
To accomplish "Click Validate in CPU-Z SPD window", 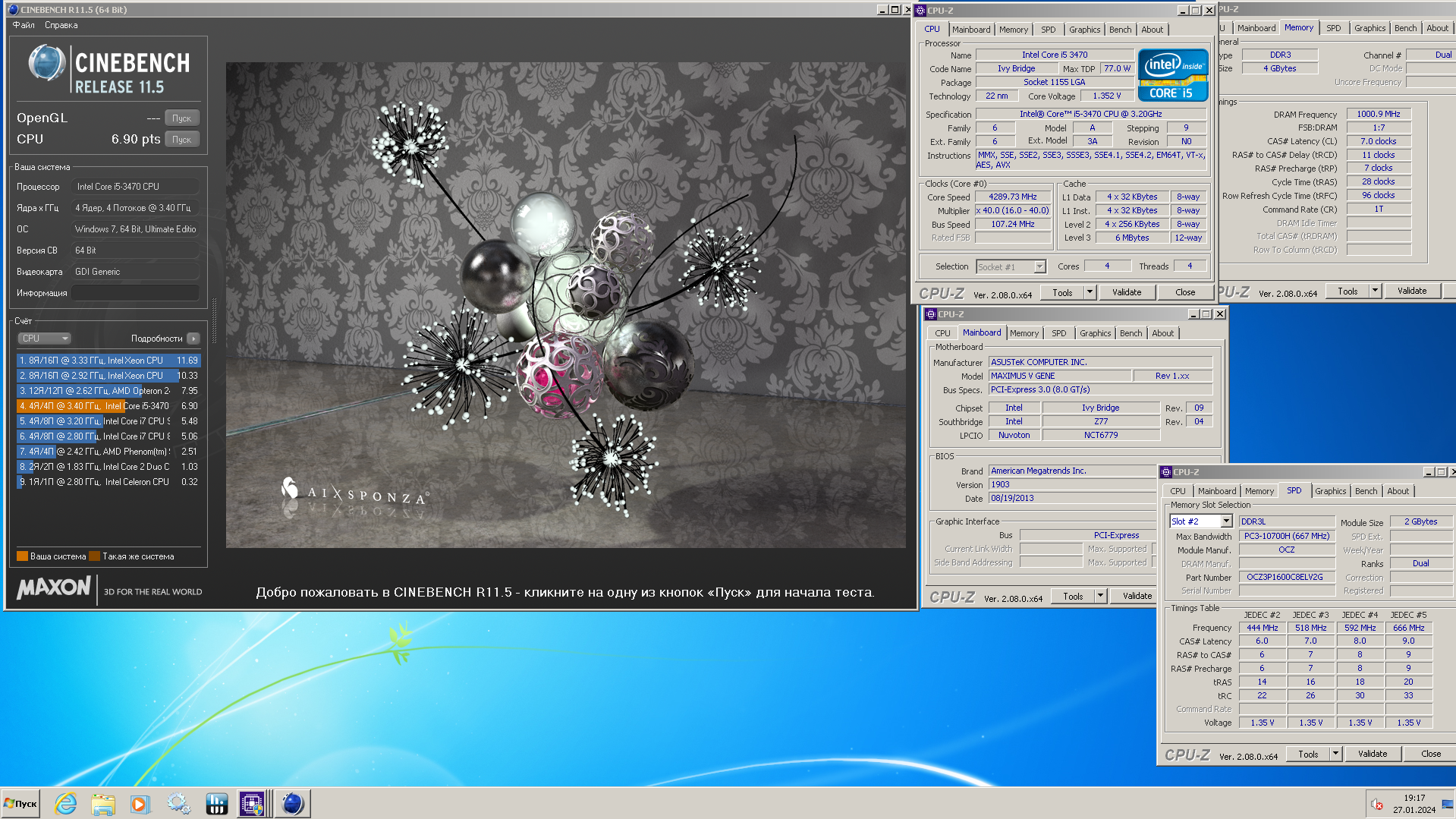I will click(1373, 754).
